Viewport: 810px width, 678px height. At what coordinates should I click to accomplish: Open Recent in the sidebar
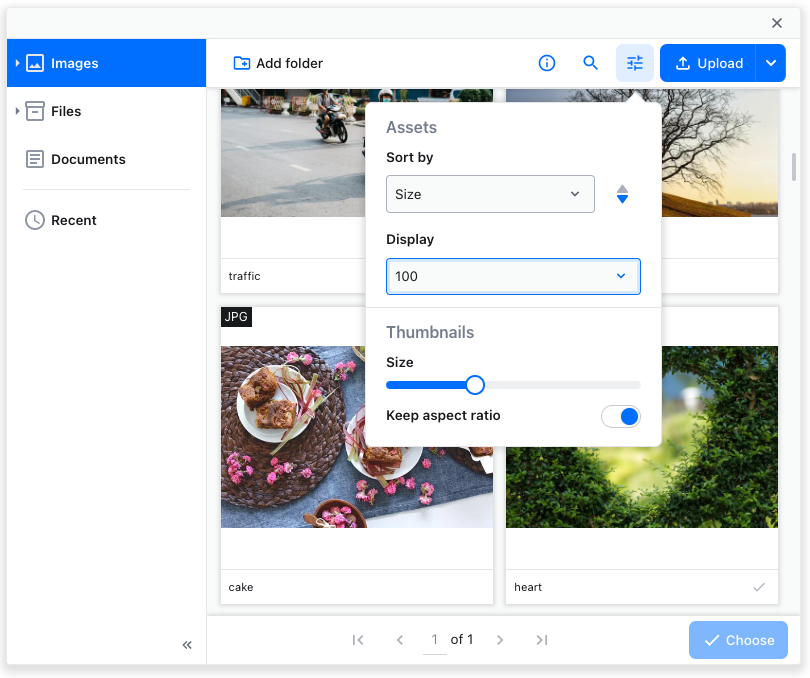point(73,220)
